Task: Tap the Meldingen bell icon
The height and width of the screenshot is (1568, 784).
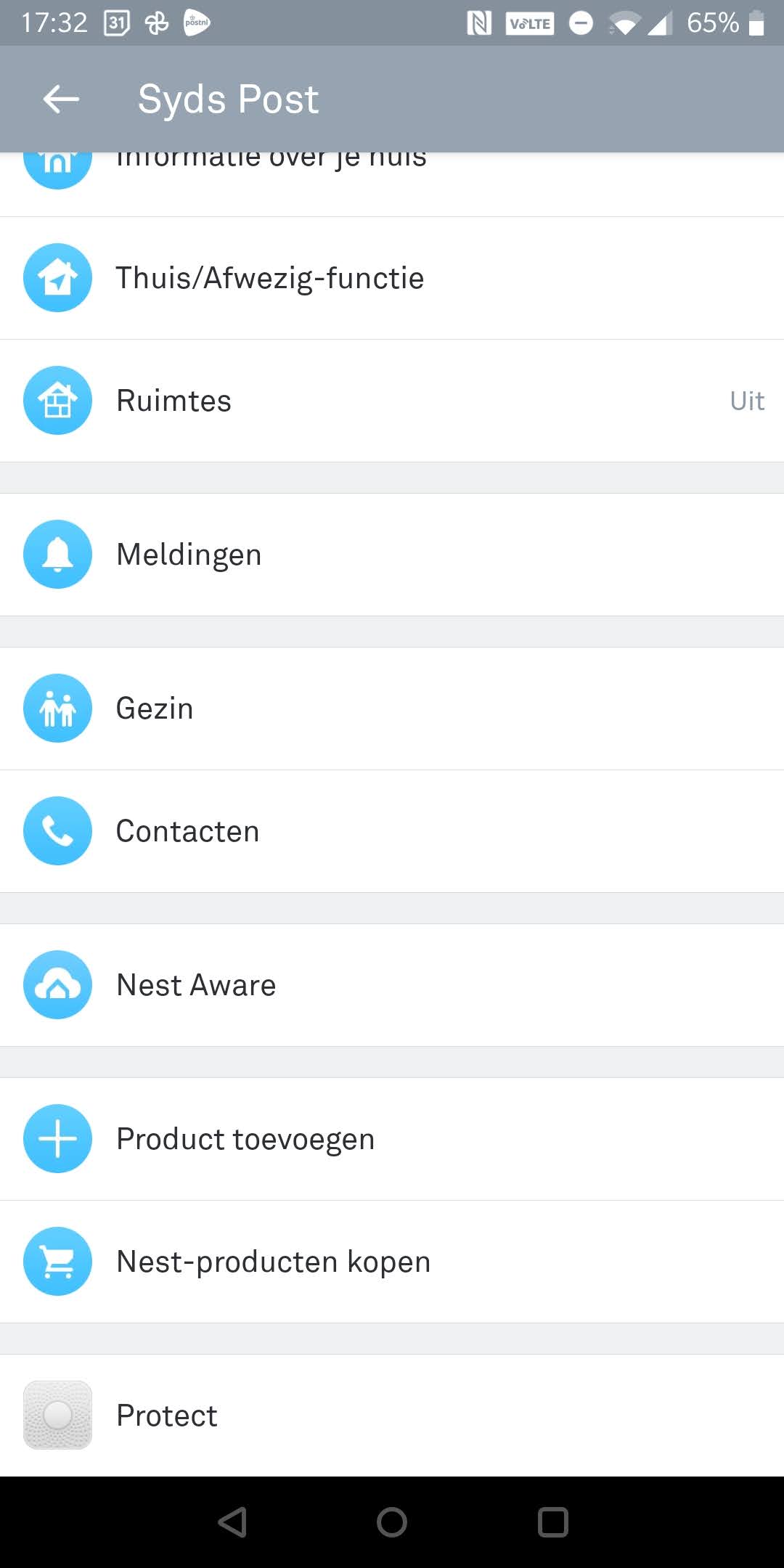Action: [57, 555]
